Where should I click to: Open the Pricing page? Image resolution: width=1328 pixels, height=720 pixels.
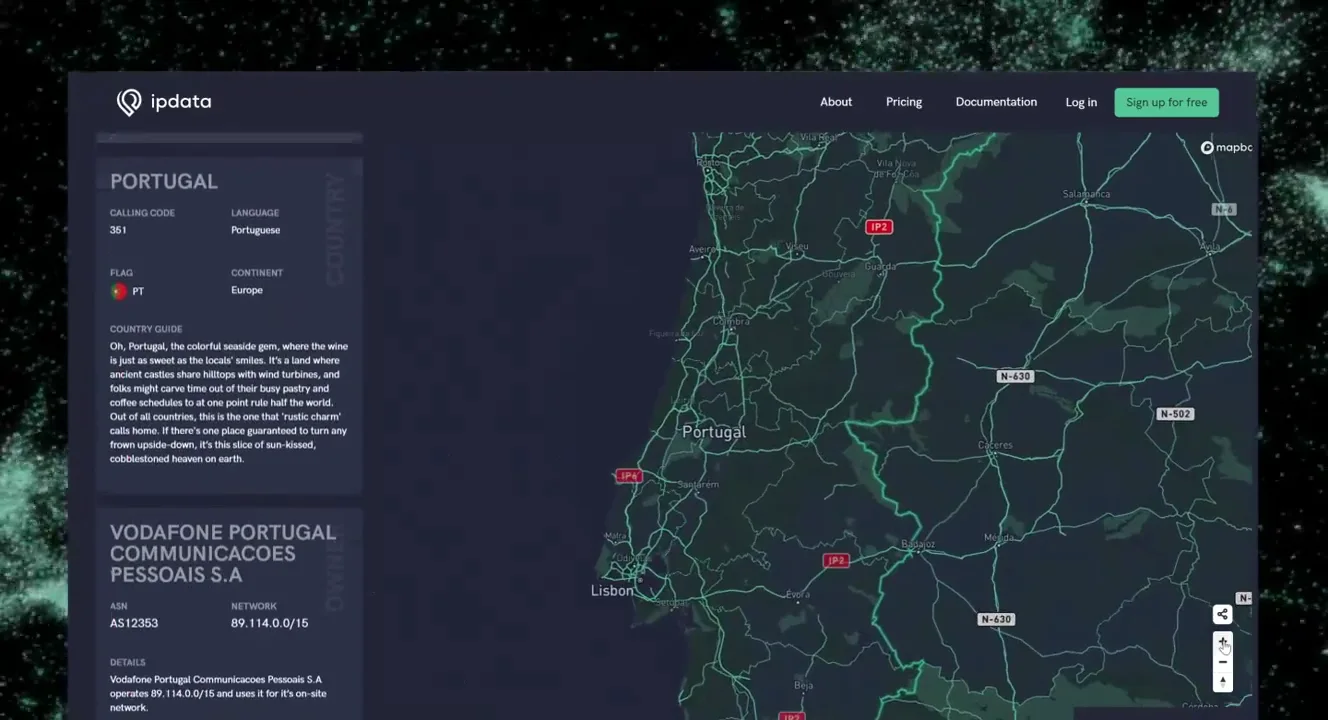point(904,102)
